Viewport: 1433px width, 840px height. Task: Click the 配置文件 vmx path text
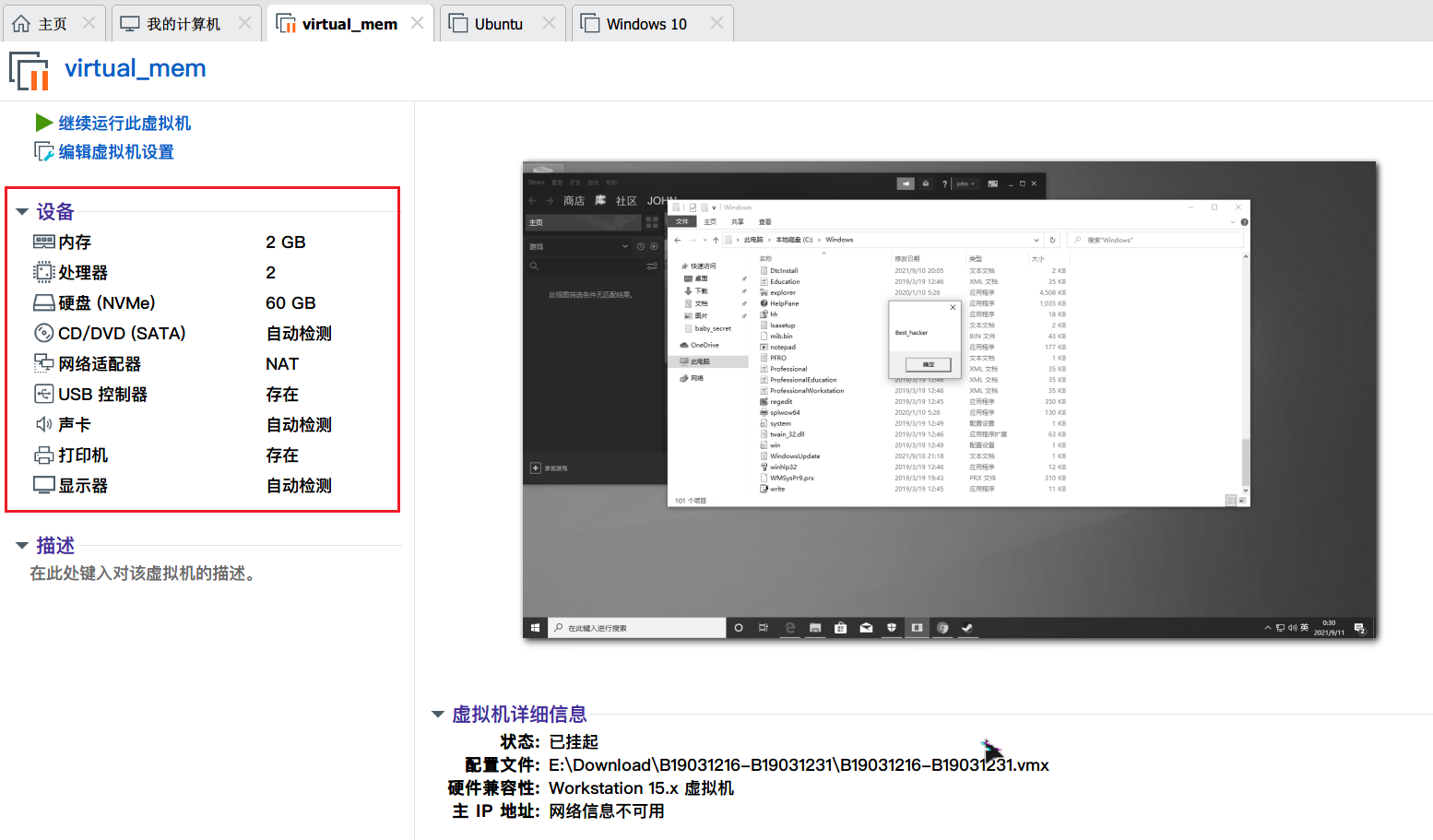[x=799, y=764]
